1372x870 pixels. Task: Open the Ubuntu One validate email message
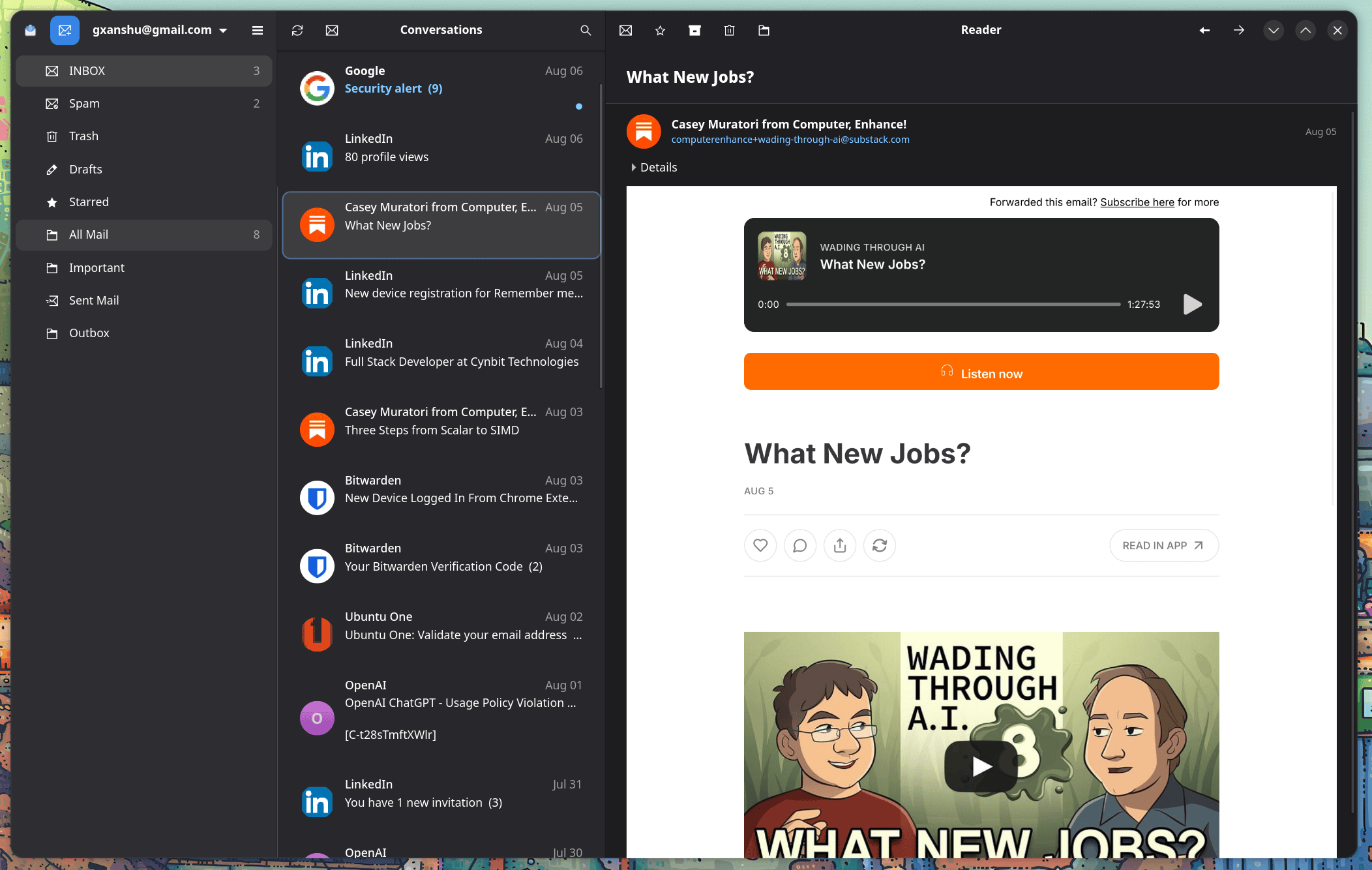pyautogui.click(x=441, y=634)
